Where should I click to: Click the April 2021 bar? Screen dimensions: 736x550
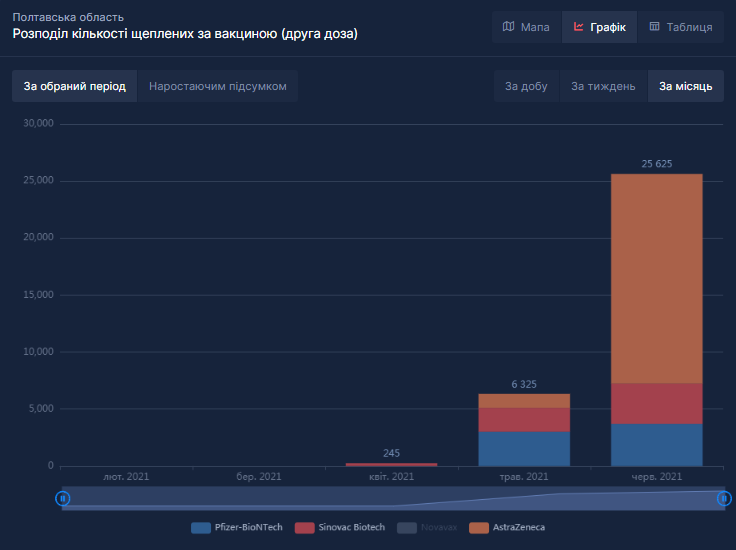(x=391, y=464)
